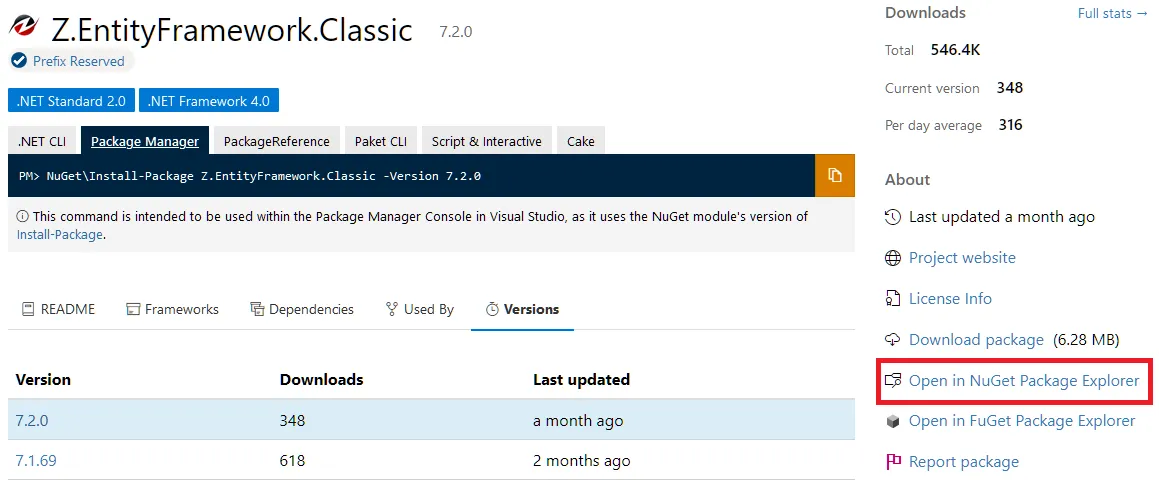Open in NuGet Package Explorer link
The height and width of the screenshot is (480, 1159).
1024,381
